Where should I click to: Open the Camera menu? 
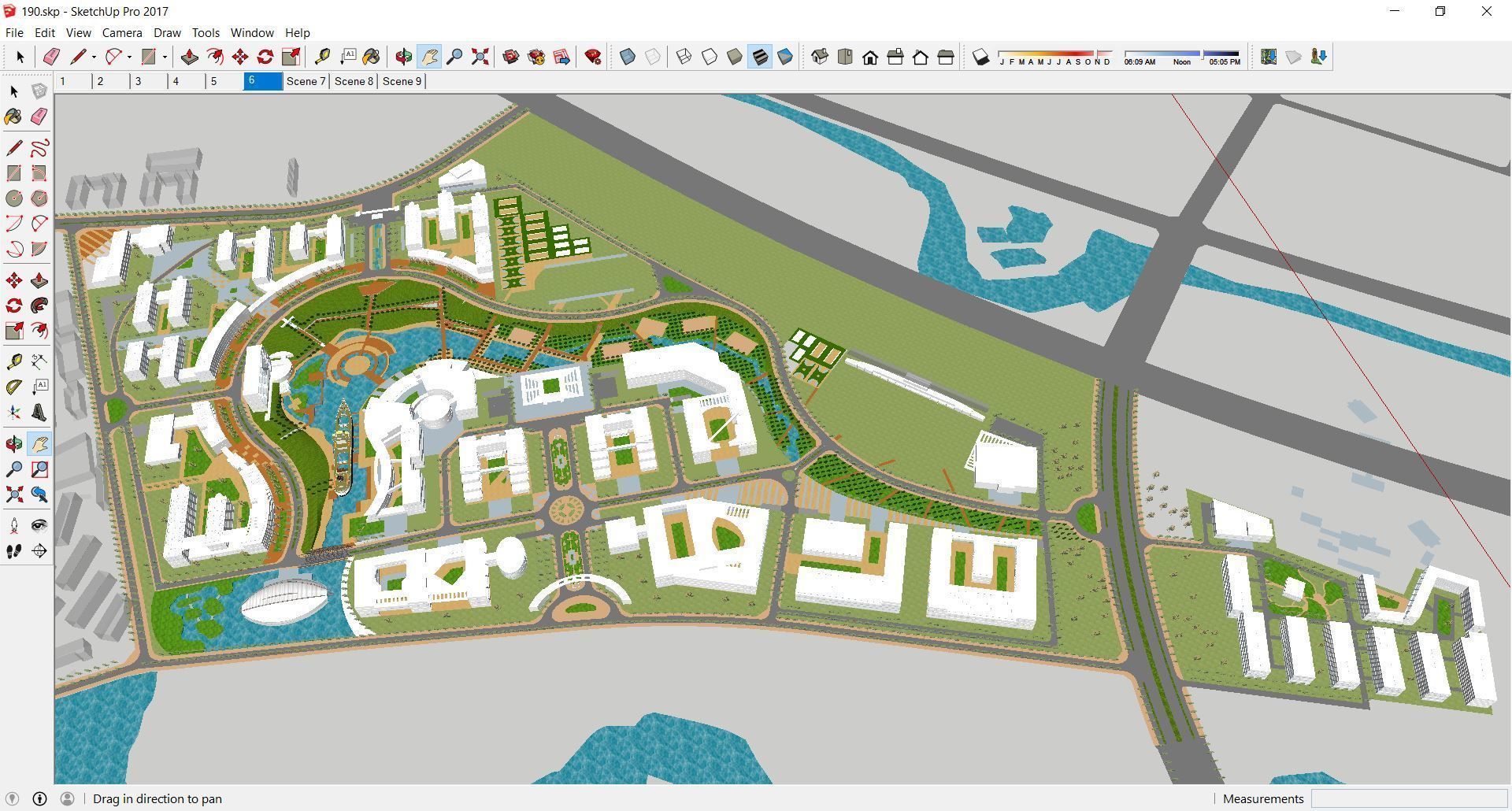[122, 33]
